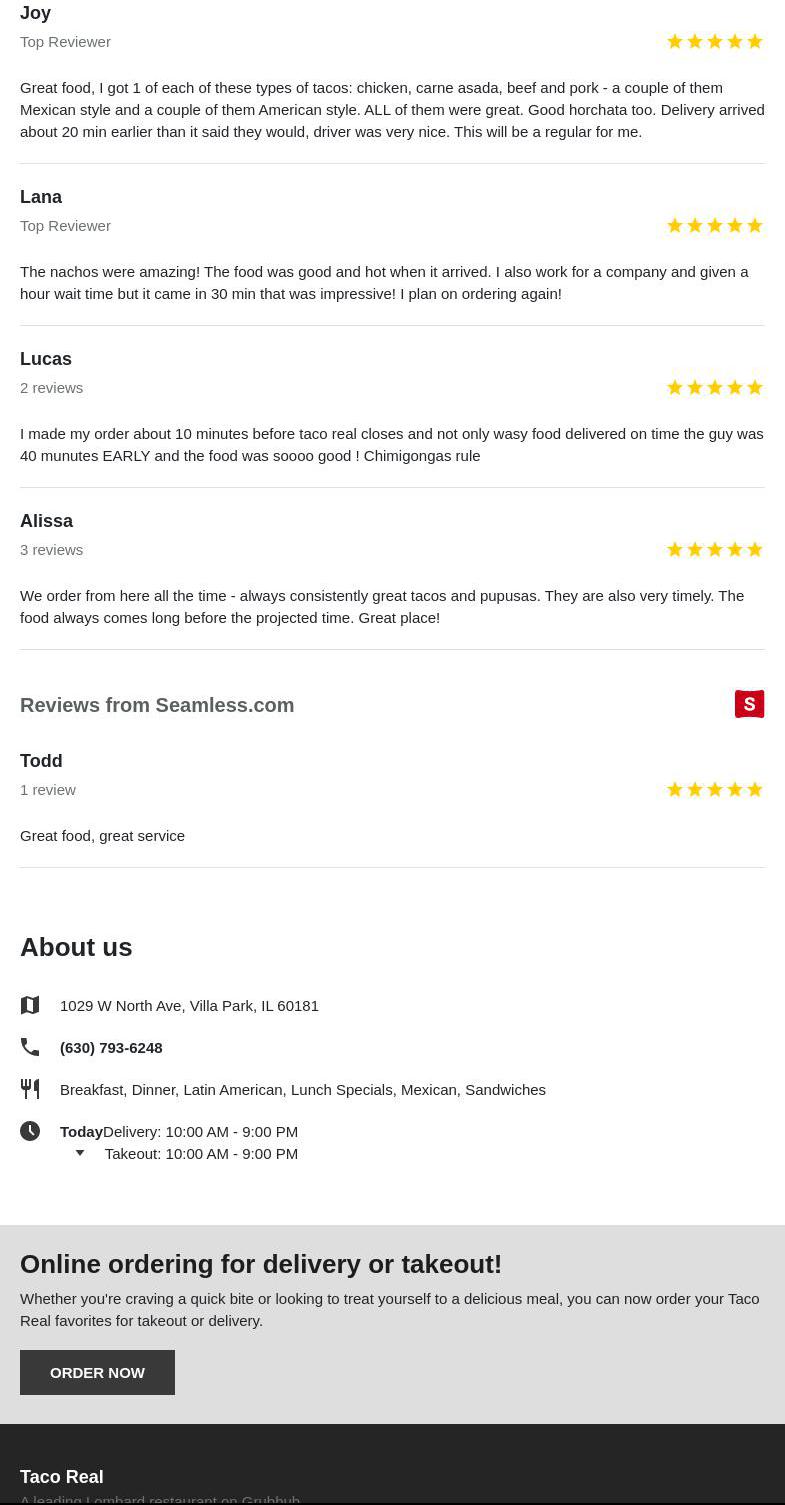The width and height of the screenshot is (785, 1505).
Task: Click reviewer name Alissa
Action: pyautogui.click(x=46, y=521)
